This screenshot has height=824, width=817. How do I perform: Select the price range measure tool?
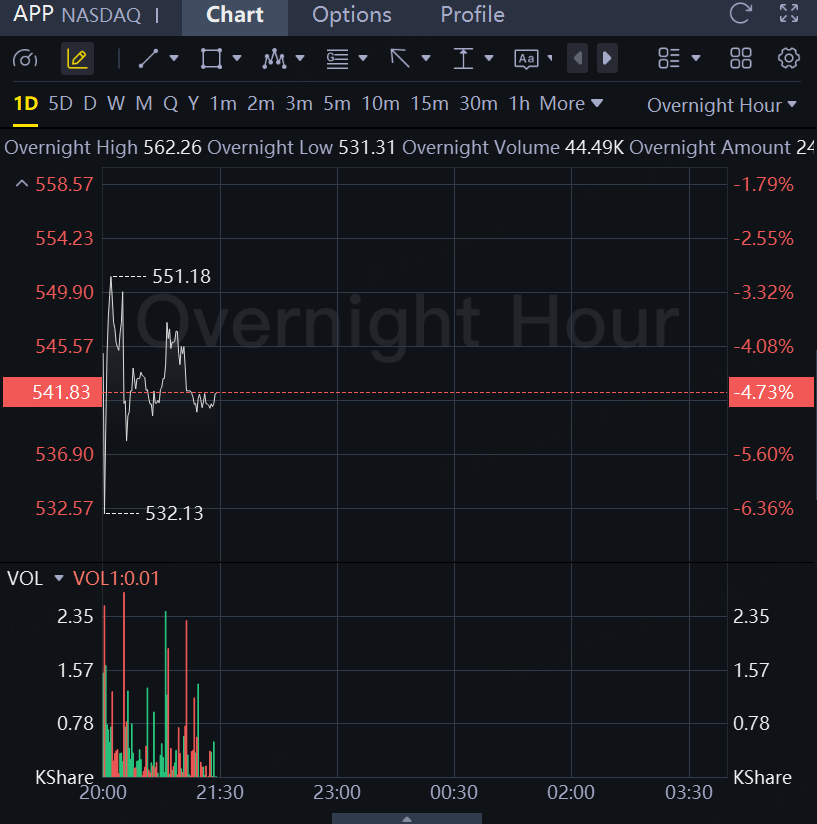(463, 58)
